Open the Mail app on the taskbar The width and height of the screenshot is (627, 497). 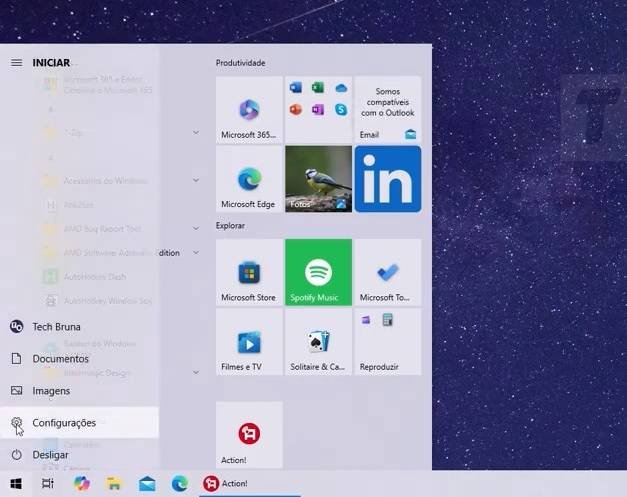pyautogui.click(x=147, y=484)
